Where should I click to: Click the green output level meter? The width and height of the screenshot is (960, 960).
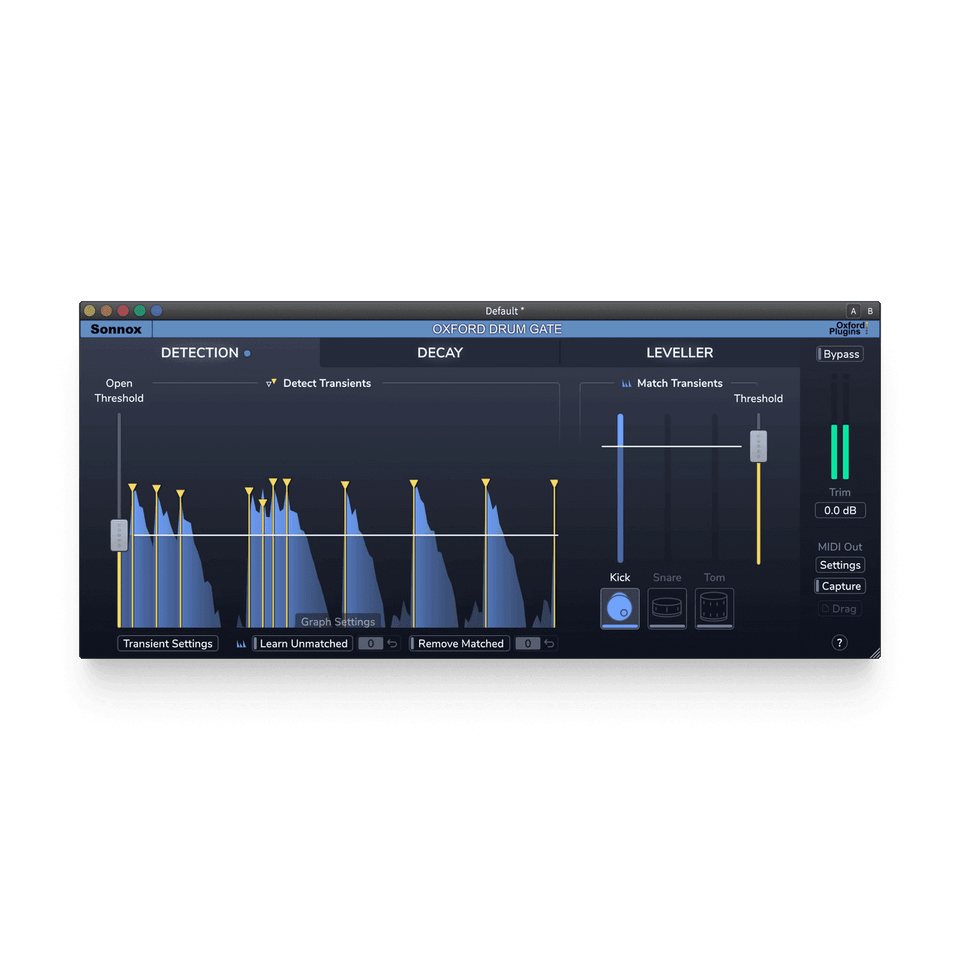tap(839, 452)
